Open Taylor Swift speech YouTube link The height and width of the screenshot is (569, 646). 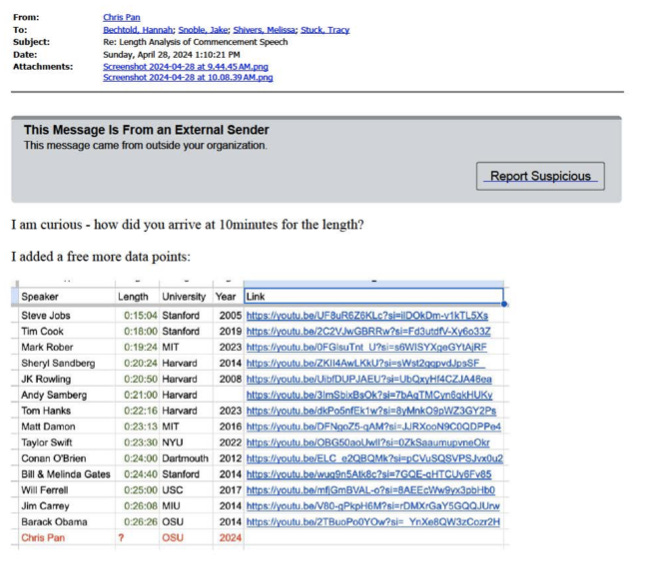368,443
